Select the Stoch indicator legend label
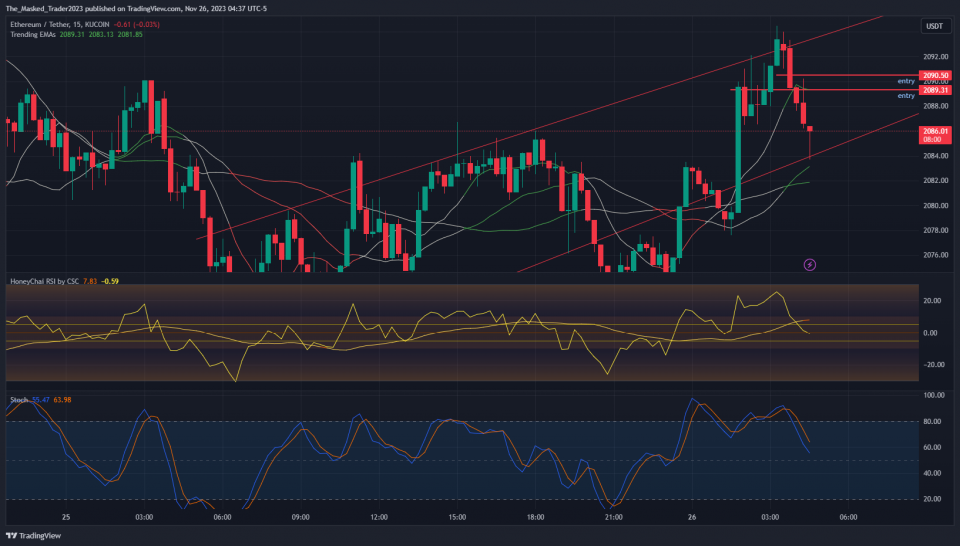The height and width of the screenshot is (546, 960). click(x=18, y=400)
